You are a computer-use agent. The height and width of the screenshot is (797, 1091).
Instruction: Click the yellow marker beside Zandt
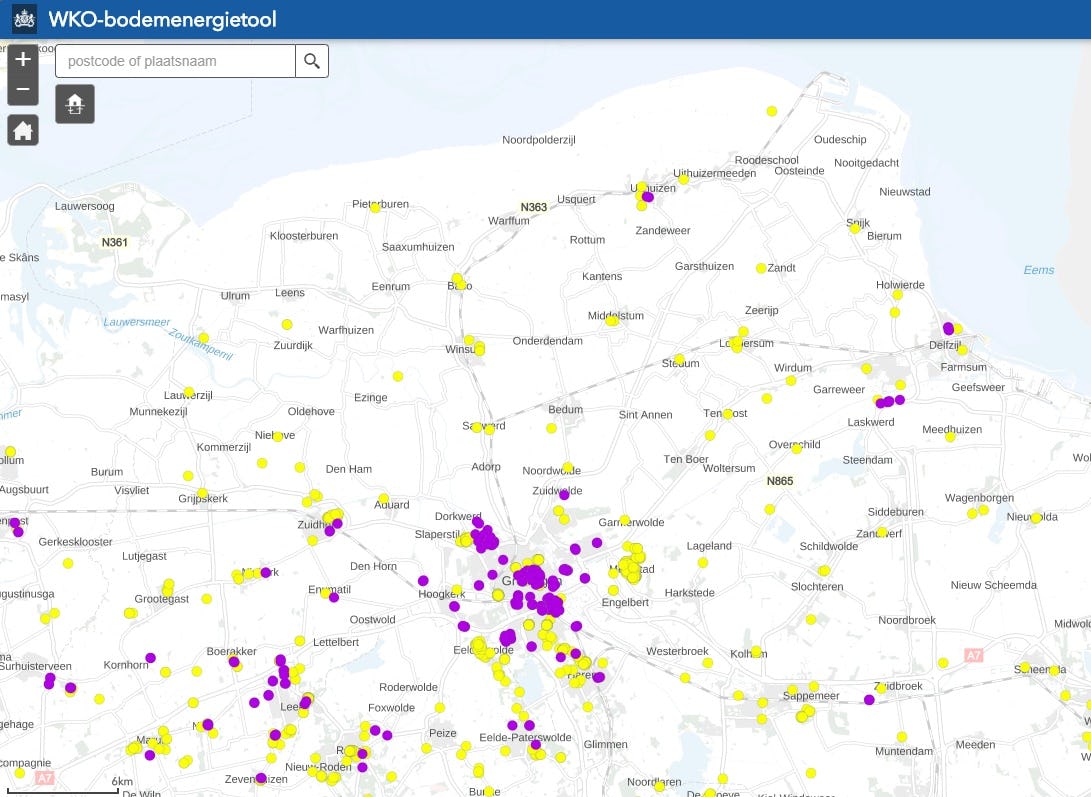[x=761, y=268]
